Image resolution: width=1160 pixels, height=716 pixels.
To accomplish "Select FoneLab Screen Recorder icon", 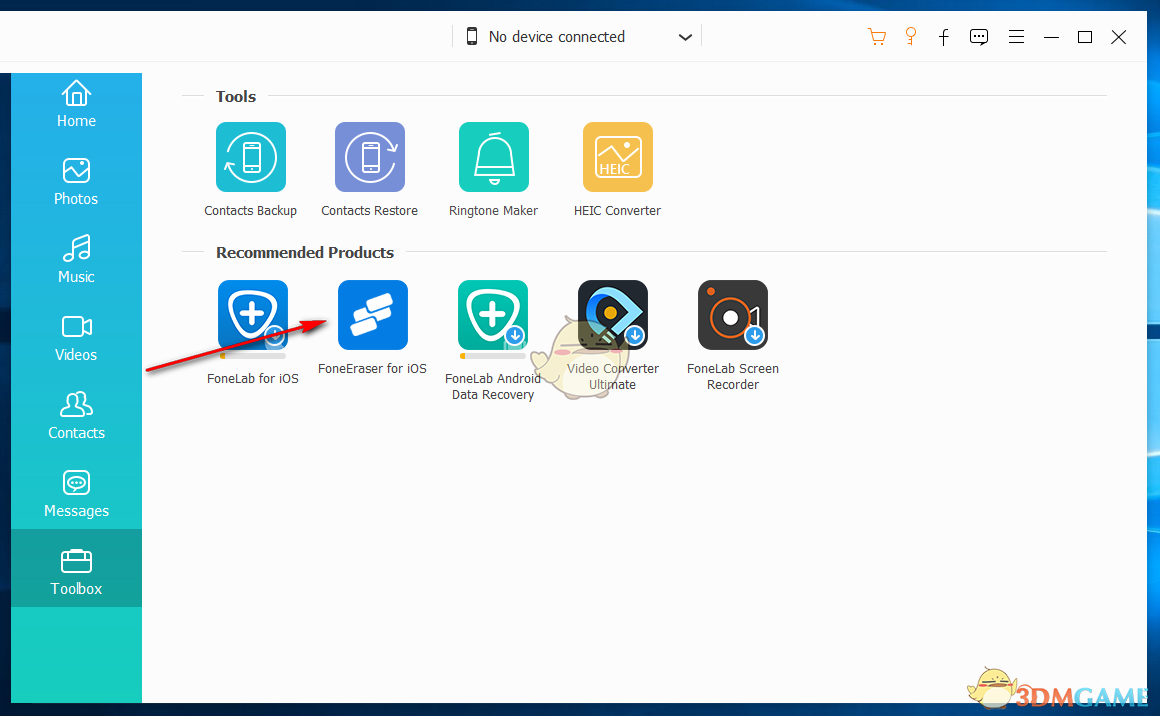I will point(733,315).
